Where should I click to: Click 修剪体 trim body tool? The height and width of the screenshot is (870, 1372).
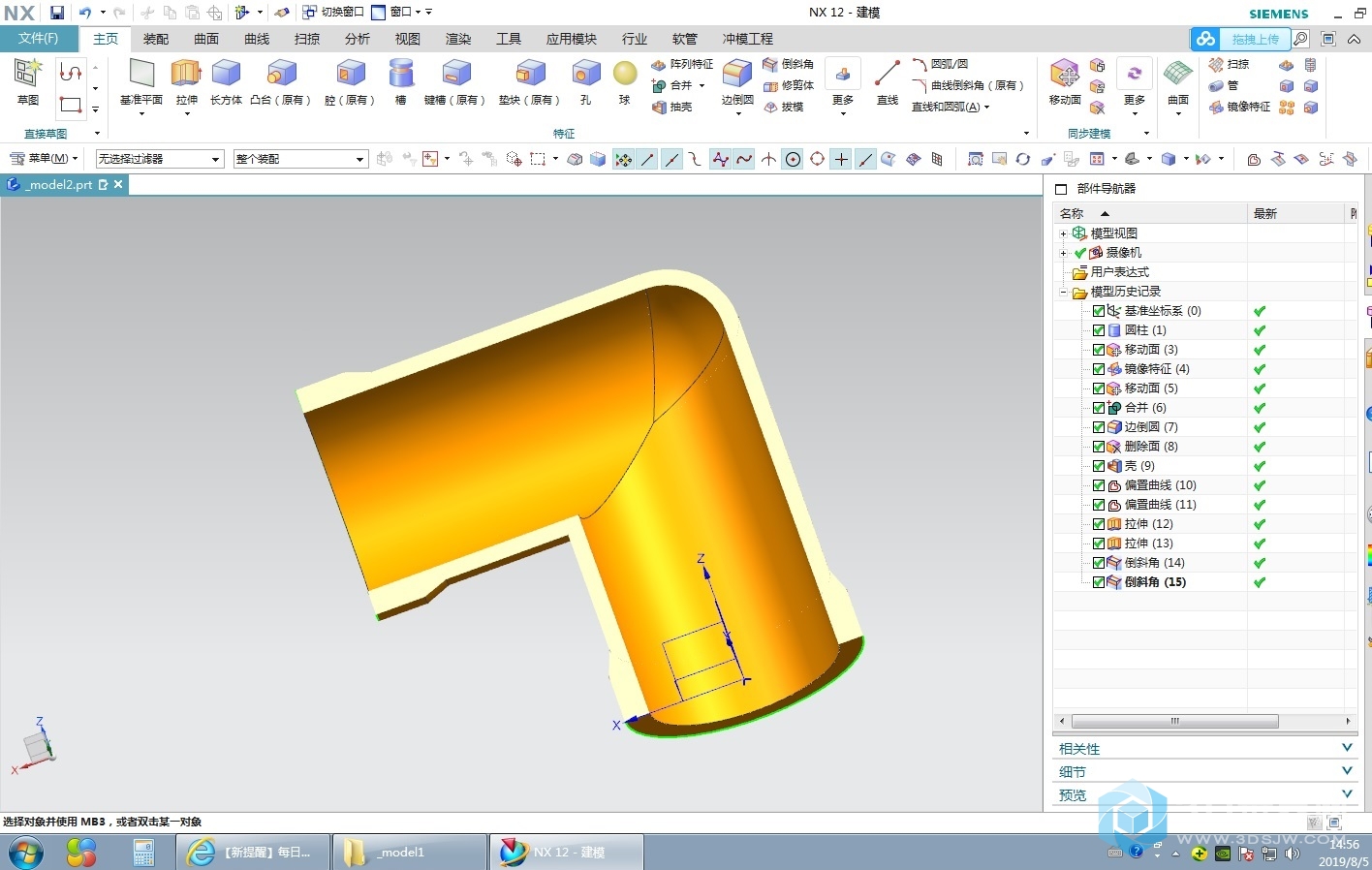[x=789, y=85]
